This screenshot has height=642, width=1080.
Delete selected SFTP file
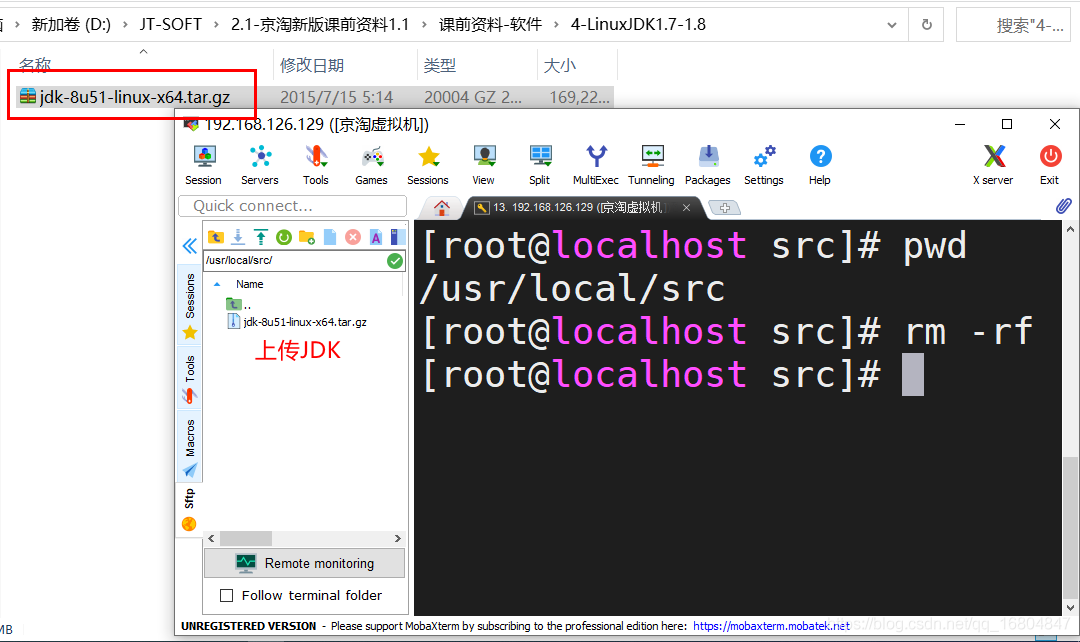[353, 237]
